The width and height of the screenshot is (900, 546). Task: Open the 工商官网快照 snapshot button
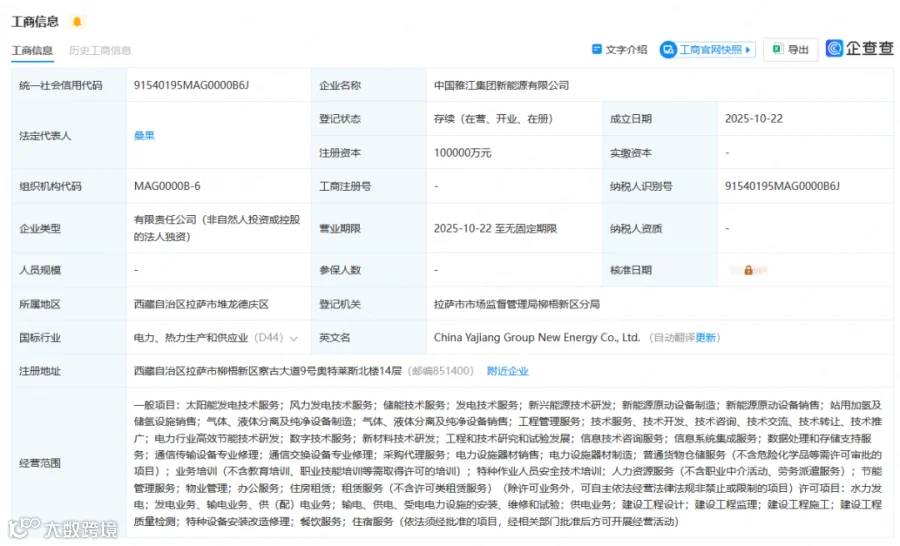tap(707, 50)
